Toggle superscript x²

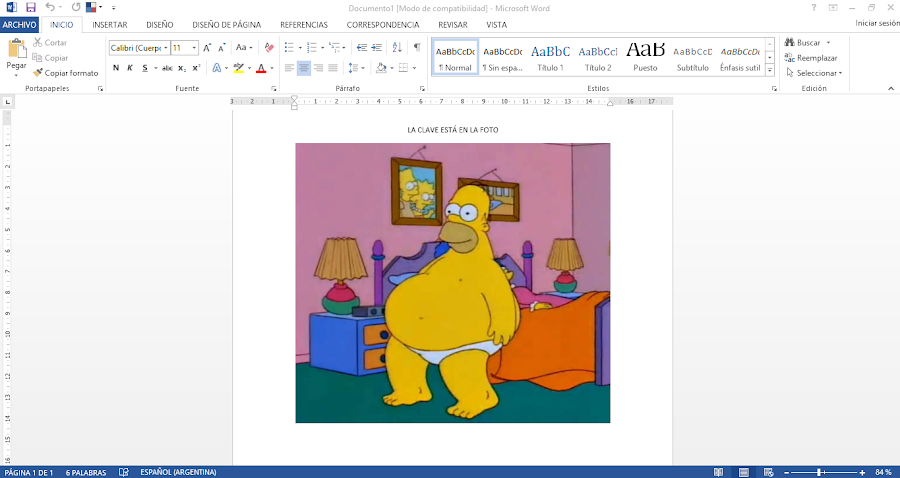(196, 68)
